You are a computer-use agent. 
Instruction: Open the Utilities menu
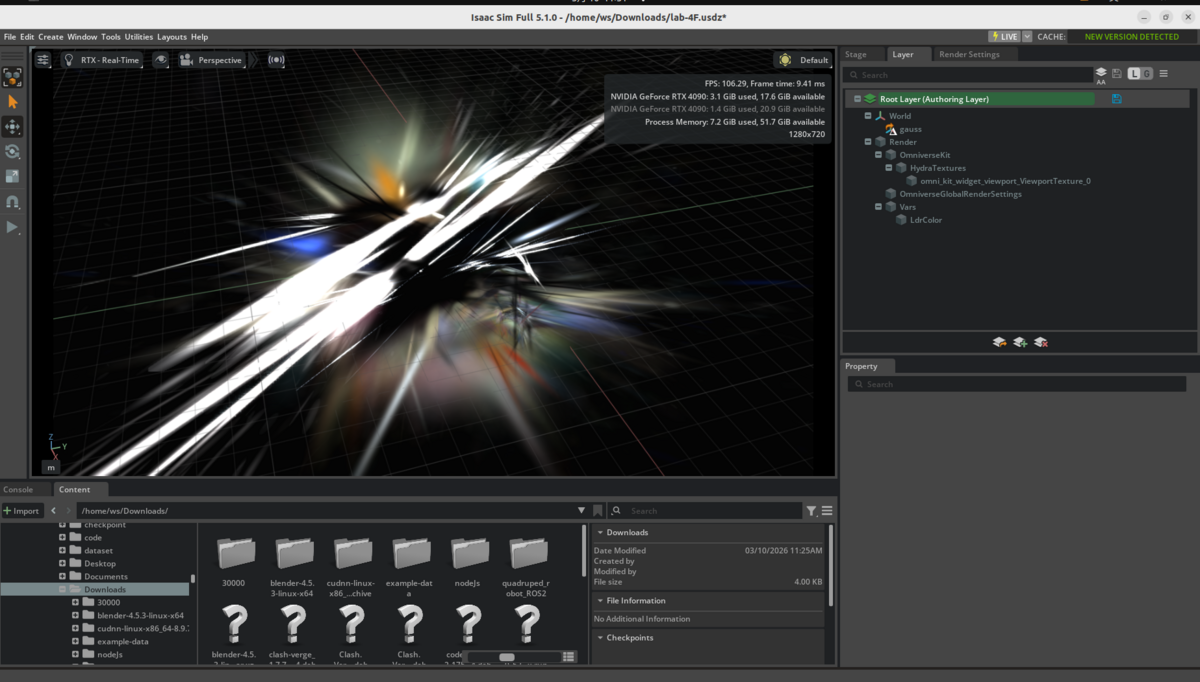tap(139, 37)
